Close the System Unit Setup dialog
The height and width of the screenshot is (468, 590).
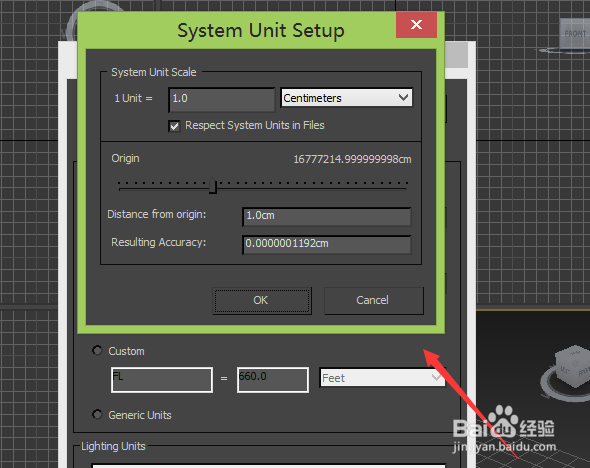coord(416,25)
